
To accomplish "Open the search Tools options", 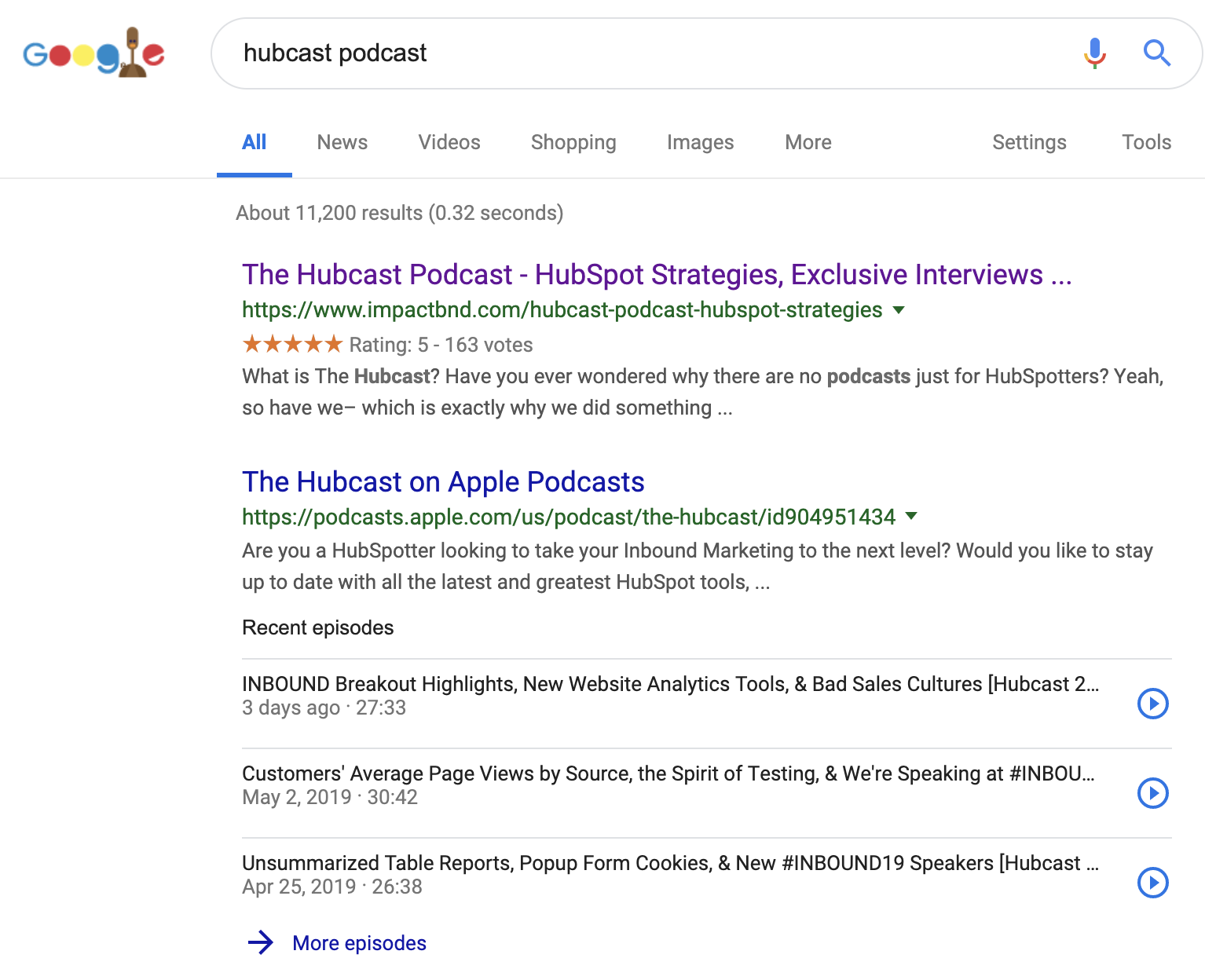I will coord(1146,142).
